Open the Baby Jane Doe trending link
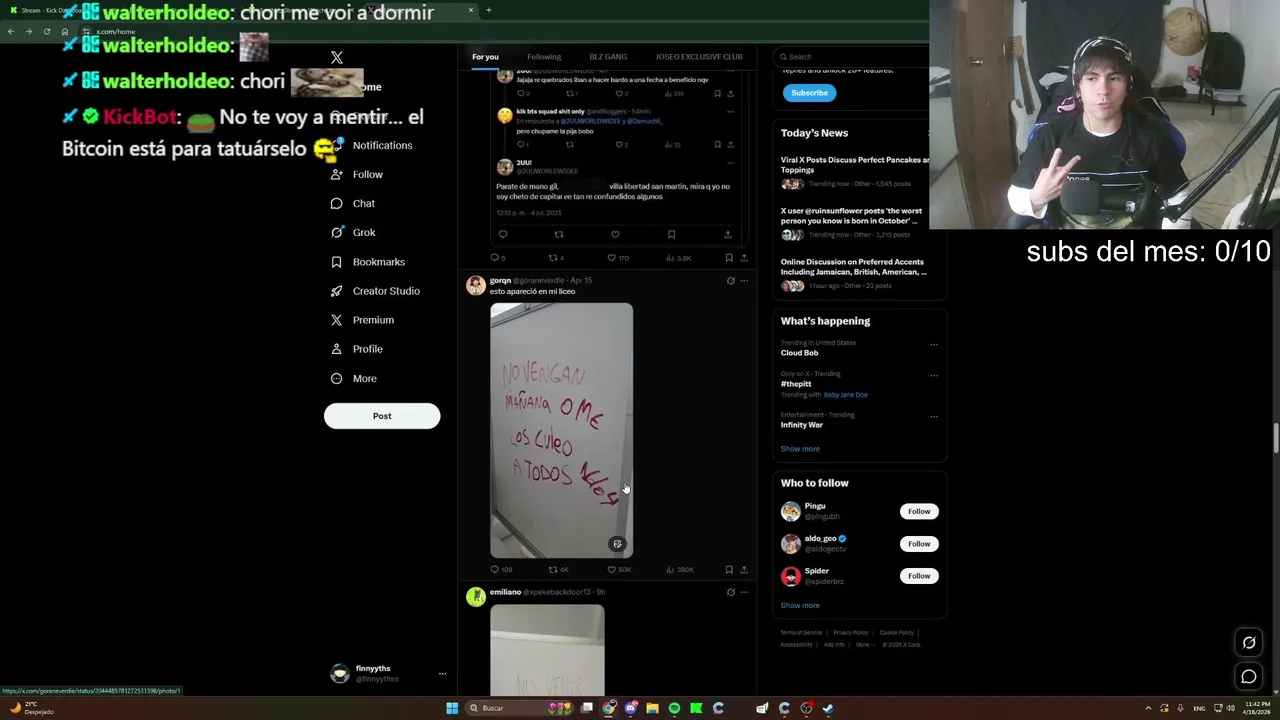 (845, 395)
